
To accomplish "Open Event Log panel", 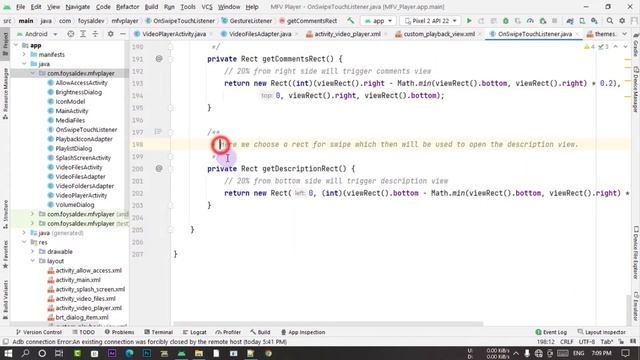I will click(x=551, y=332).
